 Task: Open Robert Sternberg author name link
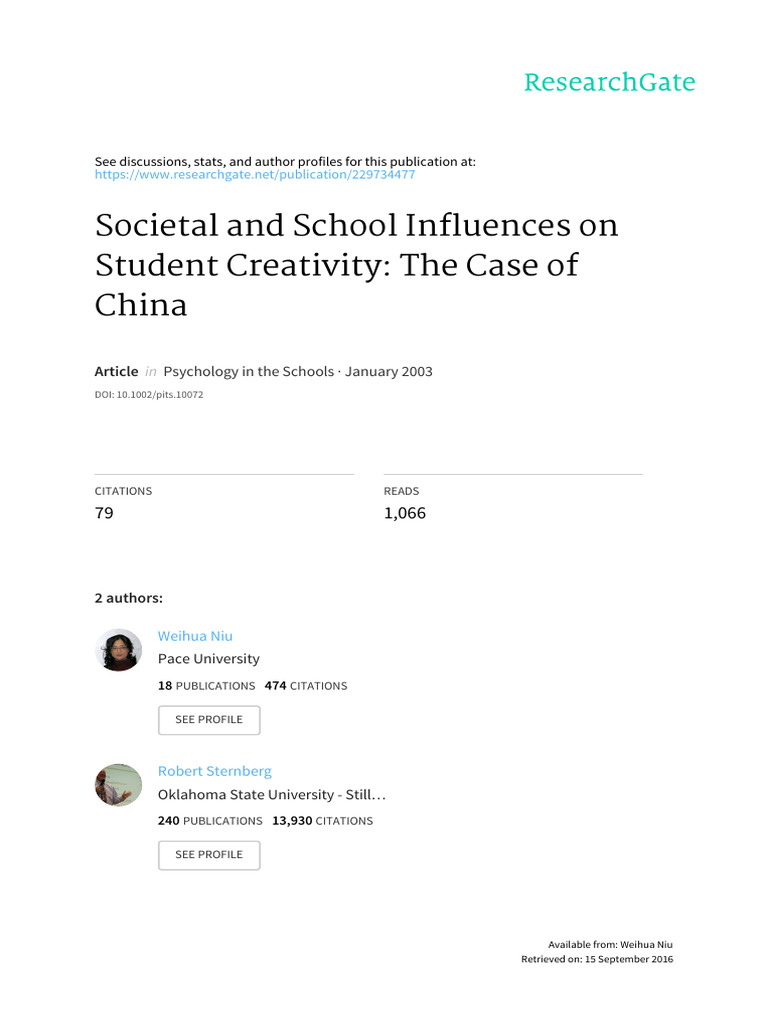215,771
